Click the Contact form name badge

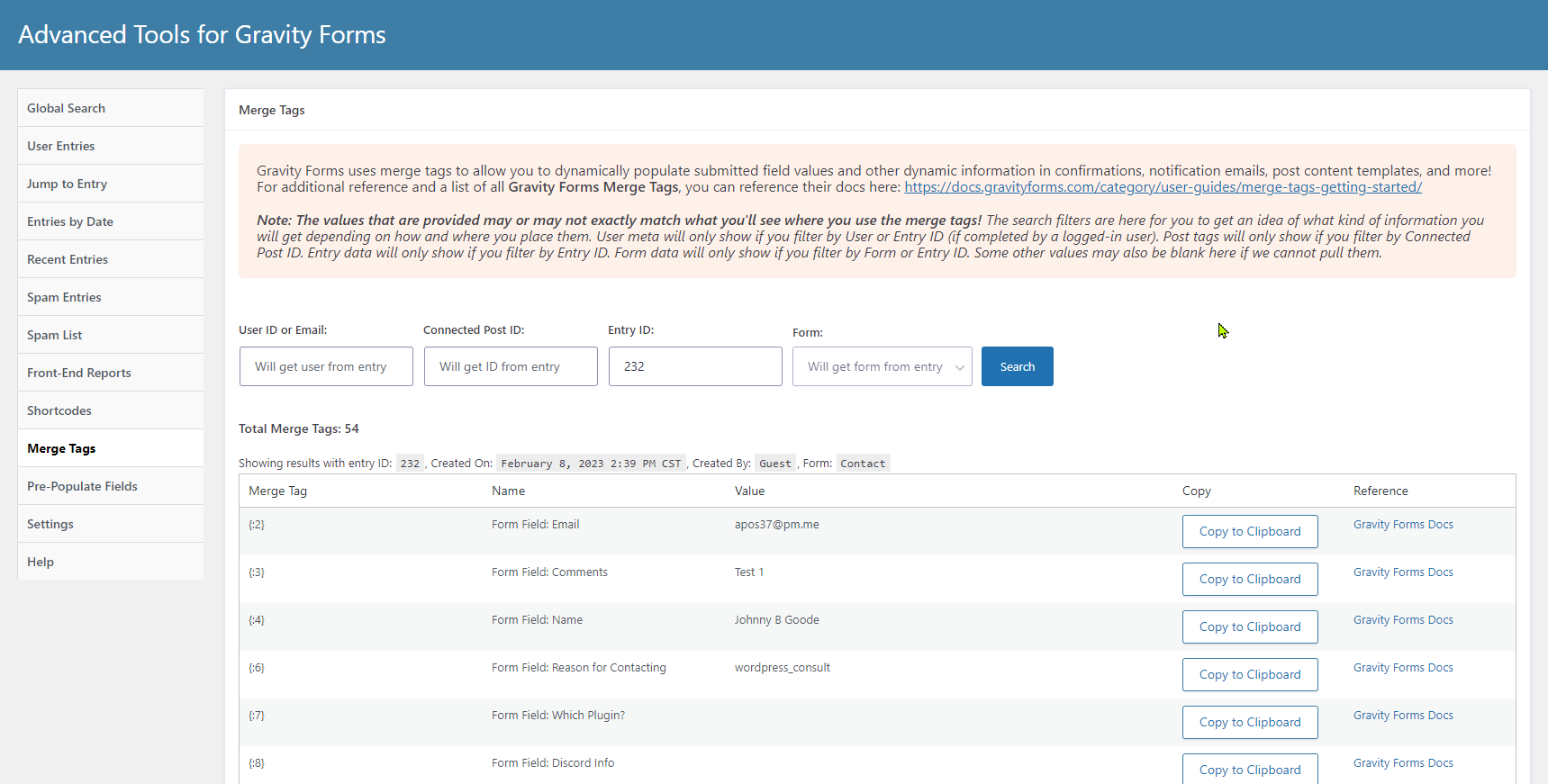click(863, 464)
